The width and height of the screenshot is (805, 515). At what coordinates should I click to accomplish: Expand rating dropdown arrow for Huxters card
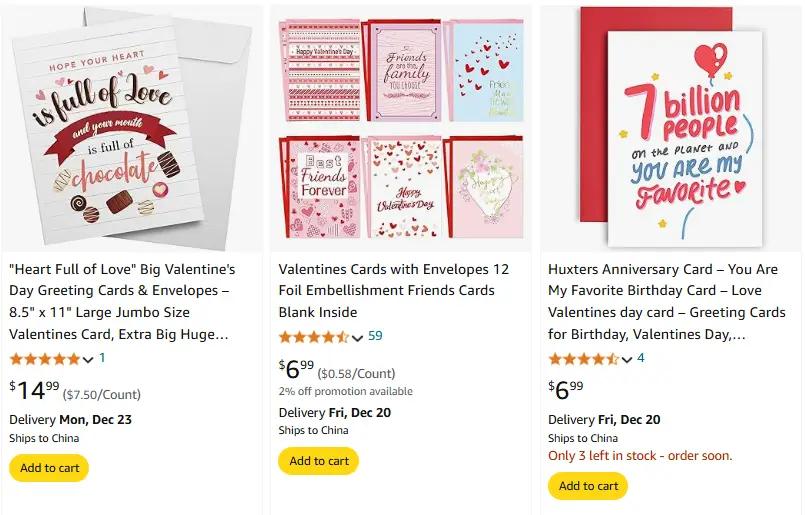click(x=626, y=360)
